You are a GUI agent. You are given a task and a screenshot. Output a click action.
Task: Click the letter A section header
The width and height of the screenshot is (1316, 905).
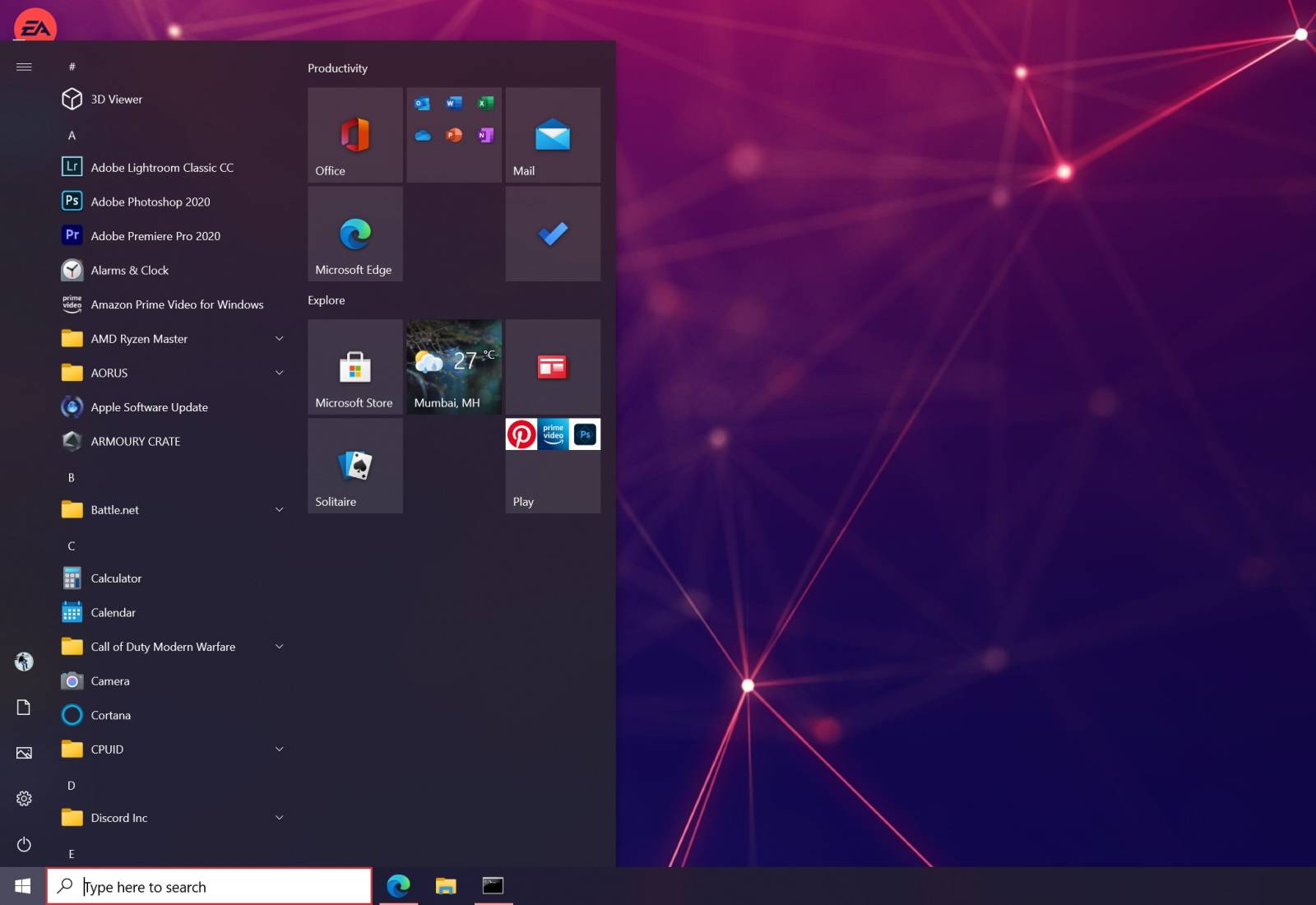[x=72, y=135]
